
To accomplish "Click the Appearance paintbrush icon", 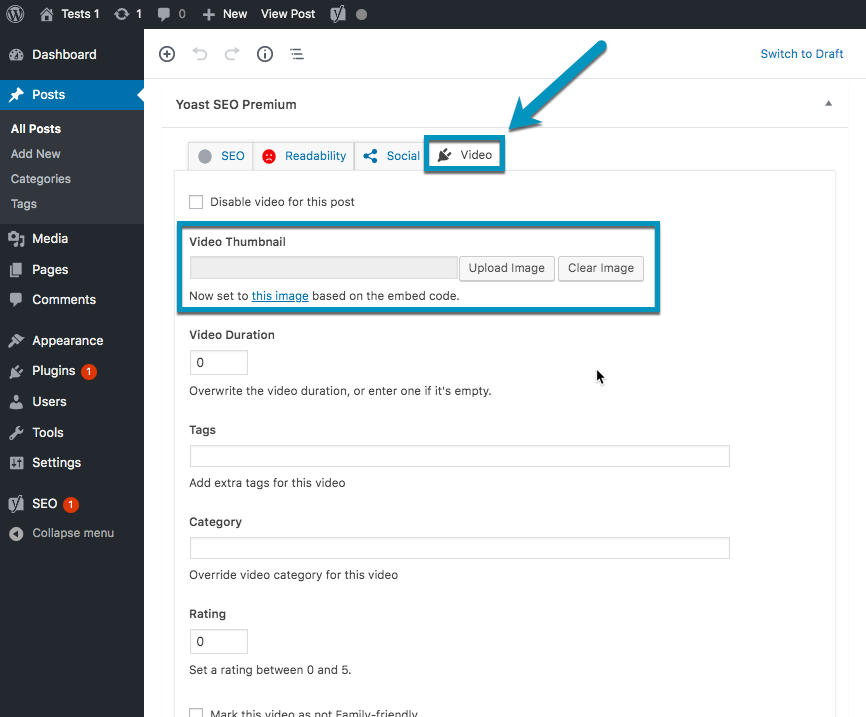I will 17,340.
